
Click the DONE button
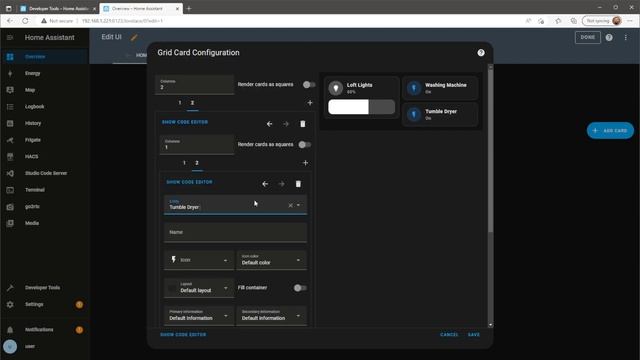(588, 38)
